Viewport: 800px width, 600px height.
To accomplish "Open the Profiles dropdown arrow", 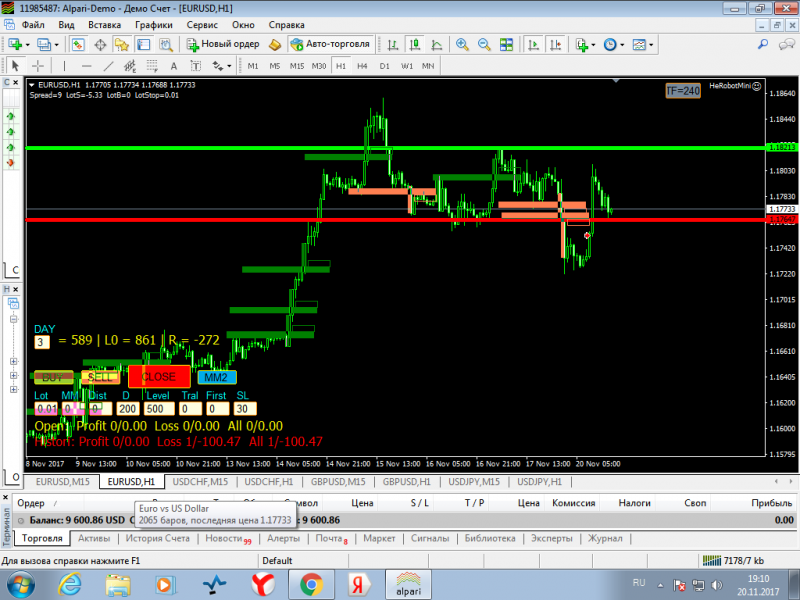I will pyautogui.click(x=56, y=45).
